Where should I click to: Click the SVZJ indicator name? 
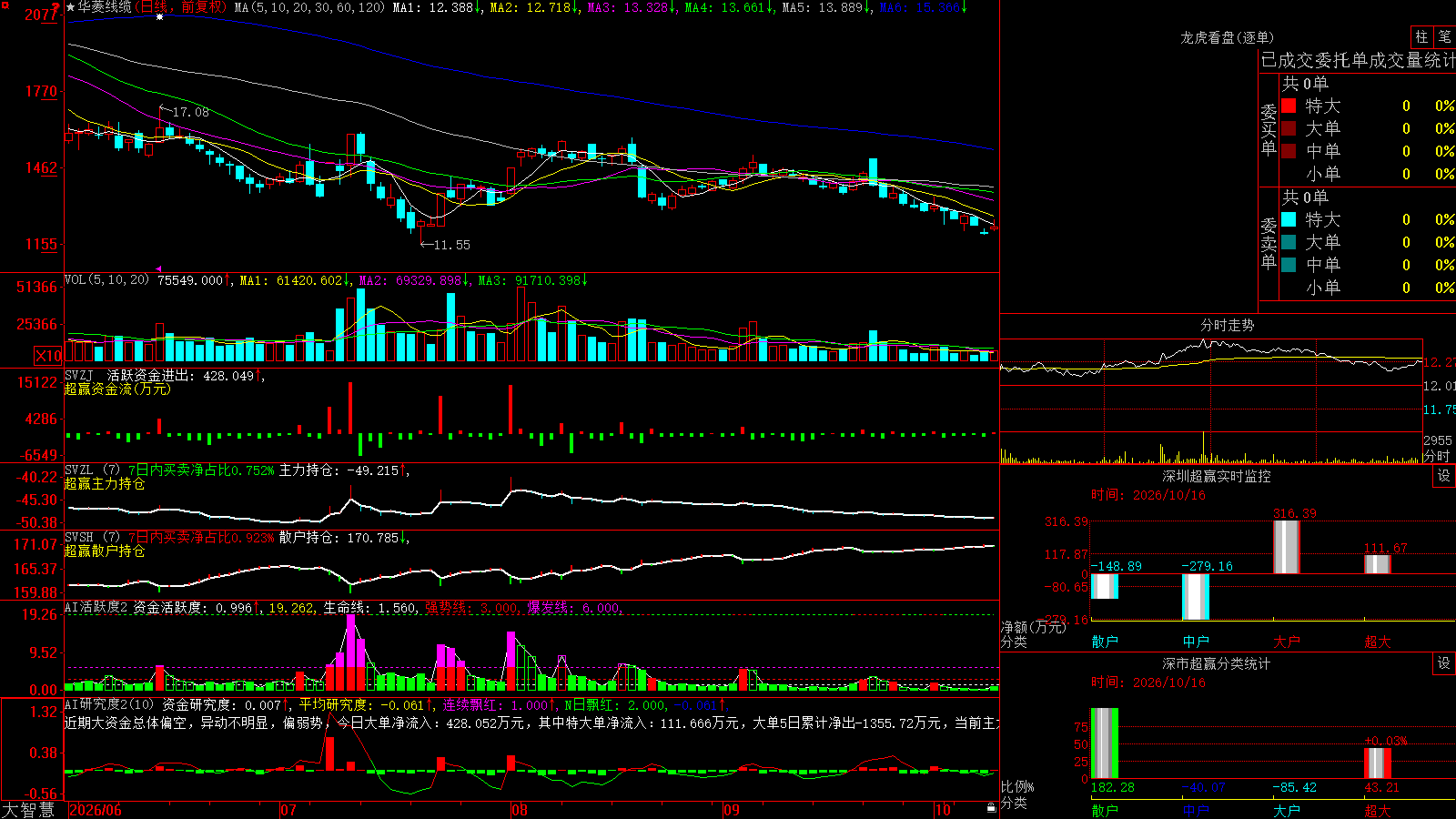79,375
